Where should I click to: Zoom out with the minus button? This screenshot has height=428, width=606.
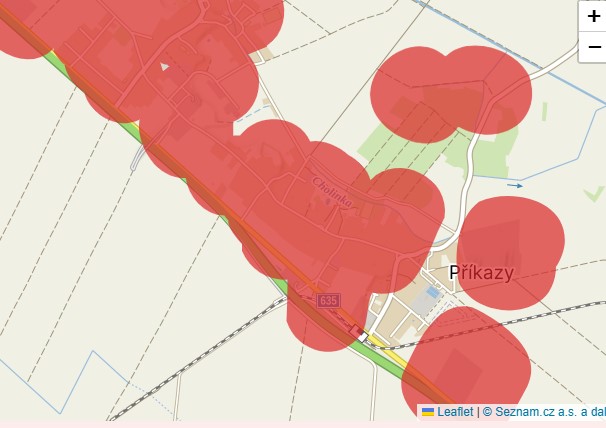point(593,47)
